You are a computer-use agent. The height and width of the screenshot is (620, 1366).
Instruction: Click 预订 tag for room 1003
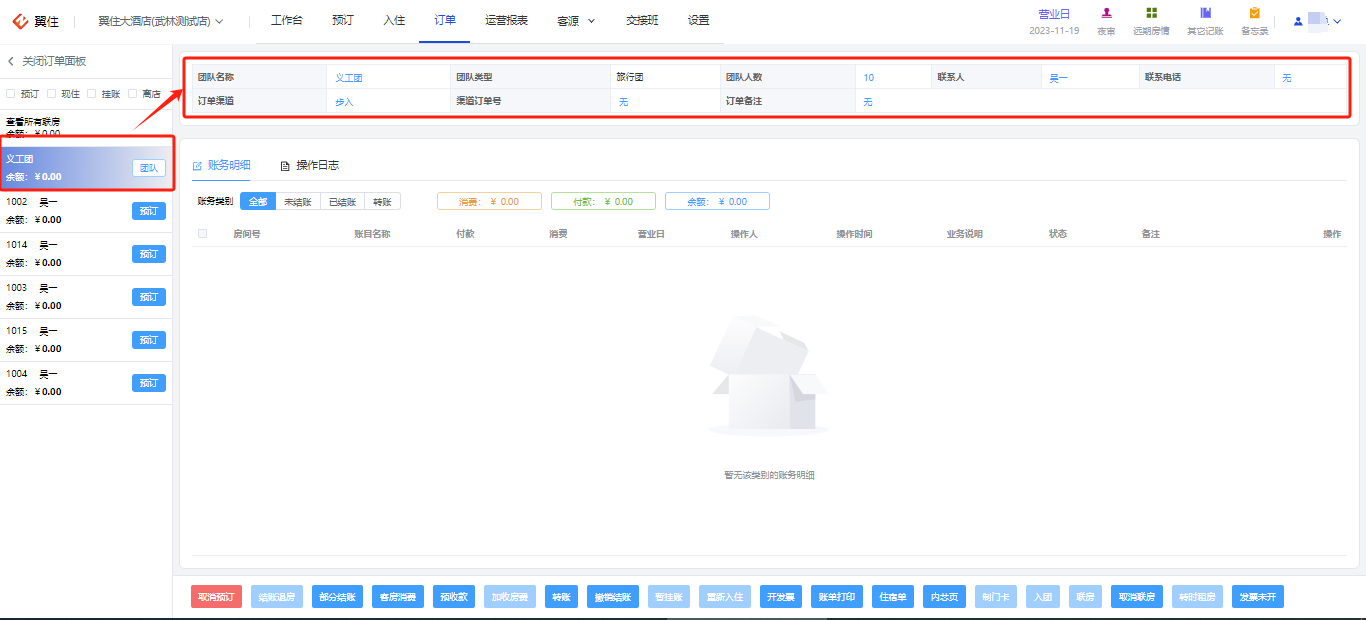click(149, 297)
